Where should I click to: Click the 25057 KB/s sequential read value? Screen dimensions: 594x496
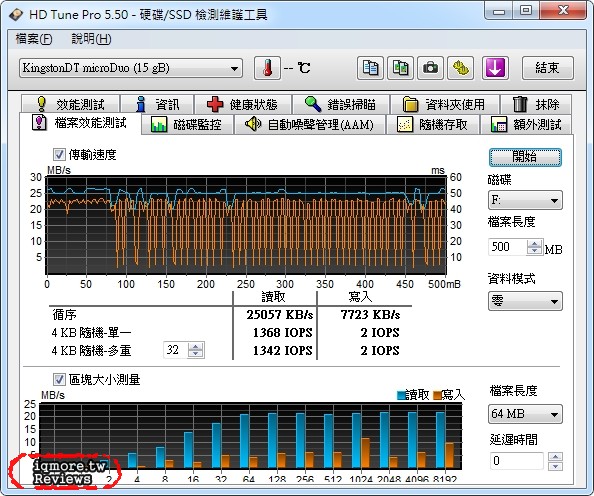[x=280, y=315]
